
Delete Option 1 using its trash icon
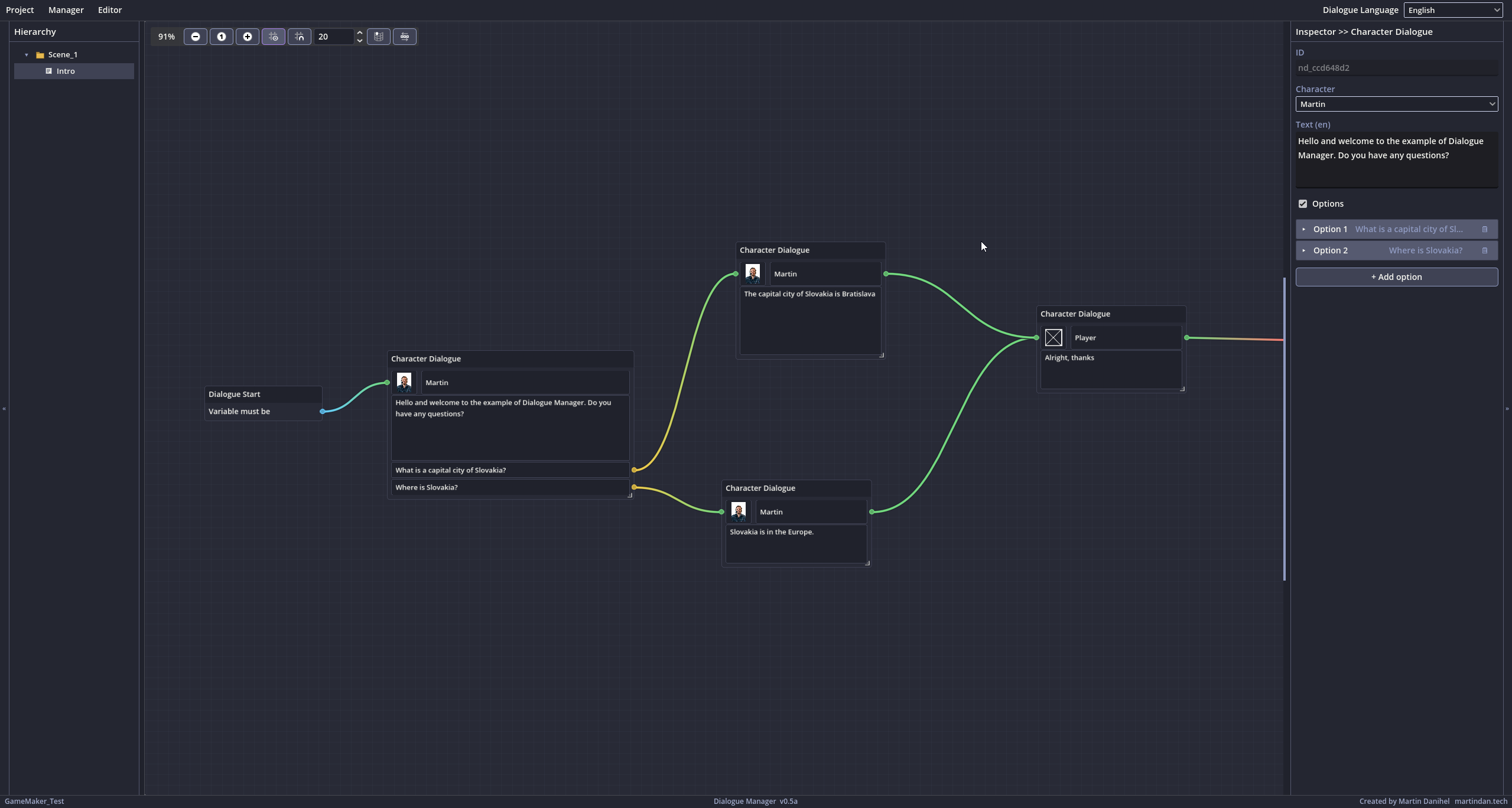pyautogui.click(x=1485, y=229)
